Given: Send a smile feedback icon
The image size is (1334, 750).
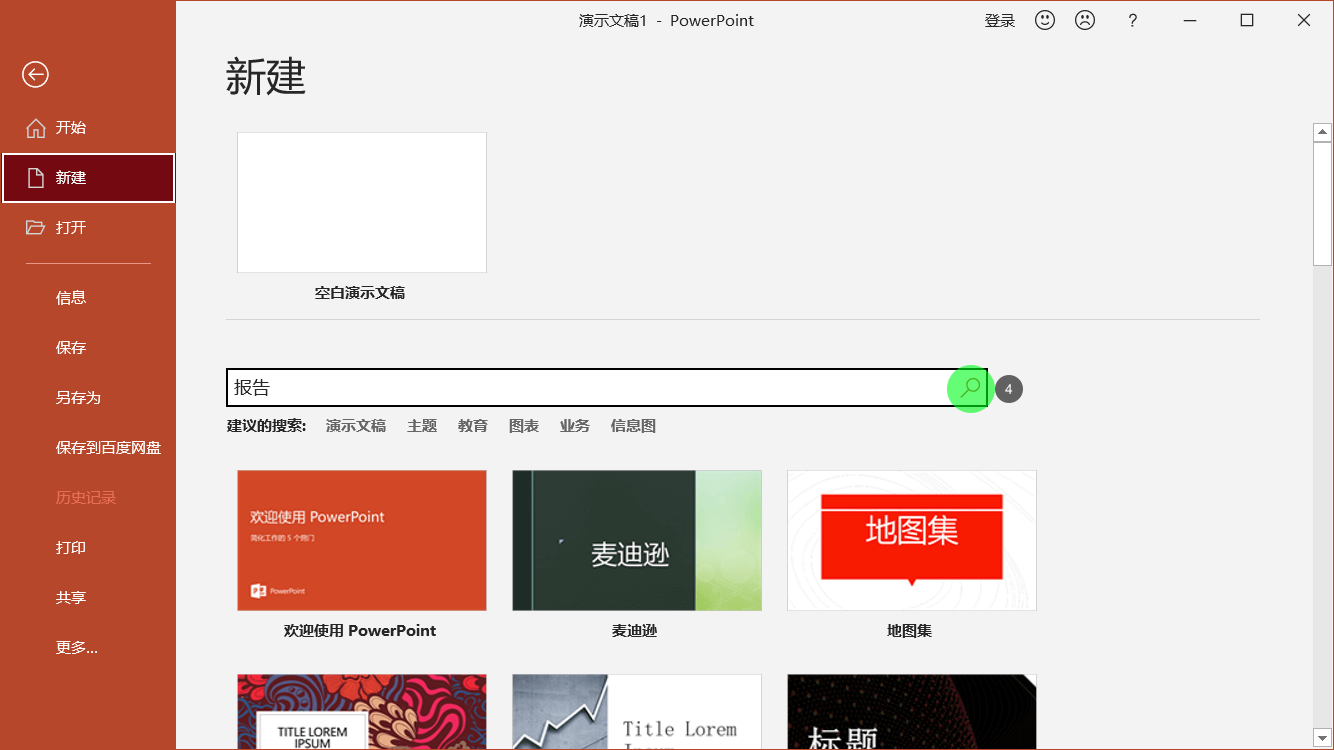Looking at the screenshot, I should (1045, 20).
